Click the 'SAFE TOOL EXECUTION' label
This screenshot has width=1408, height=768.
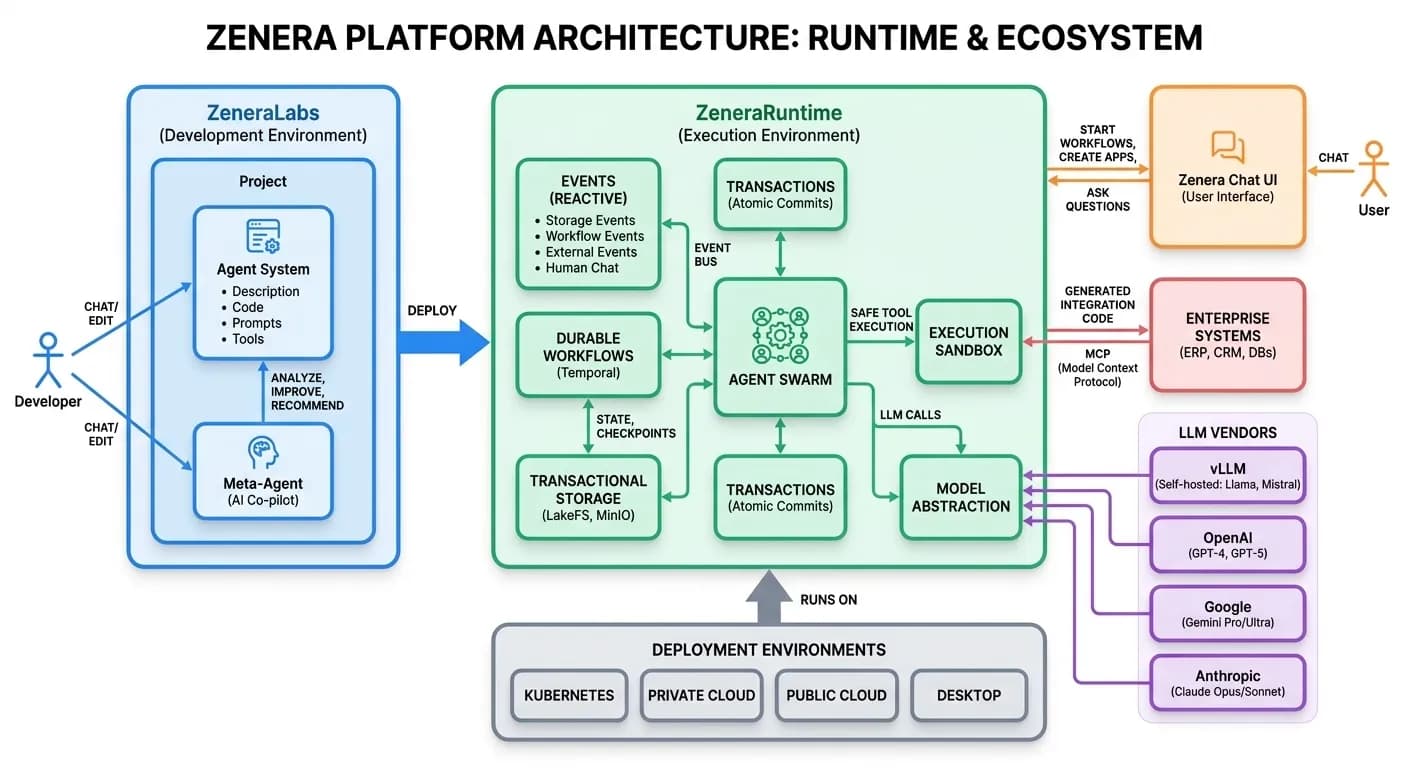[881, 320]
